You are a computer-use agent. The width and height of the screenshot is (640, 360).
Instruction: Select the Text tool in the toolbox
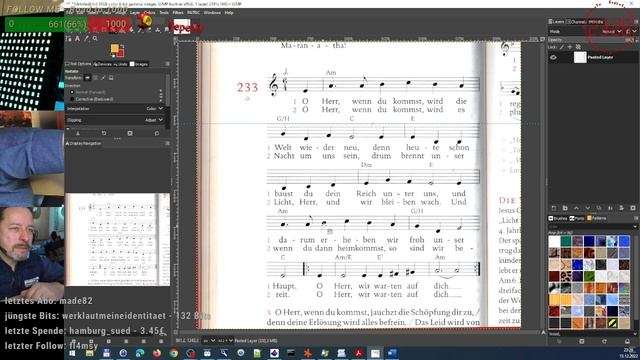[x=78, y=39]
